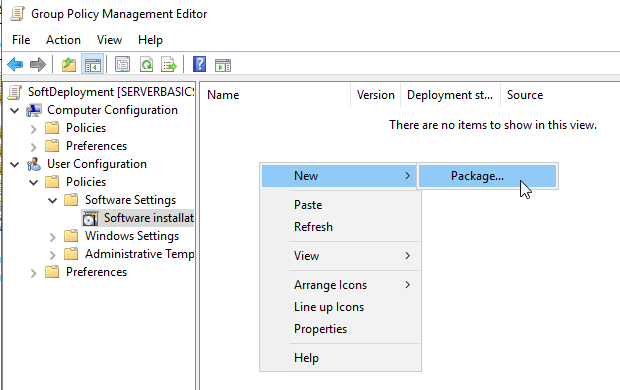Open the toolbar Properties icon

click(122, 64)
